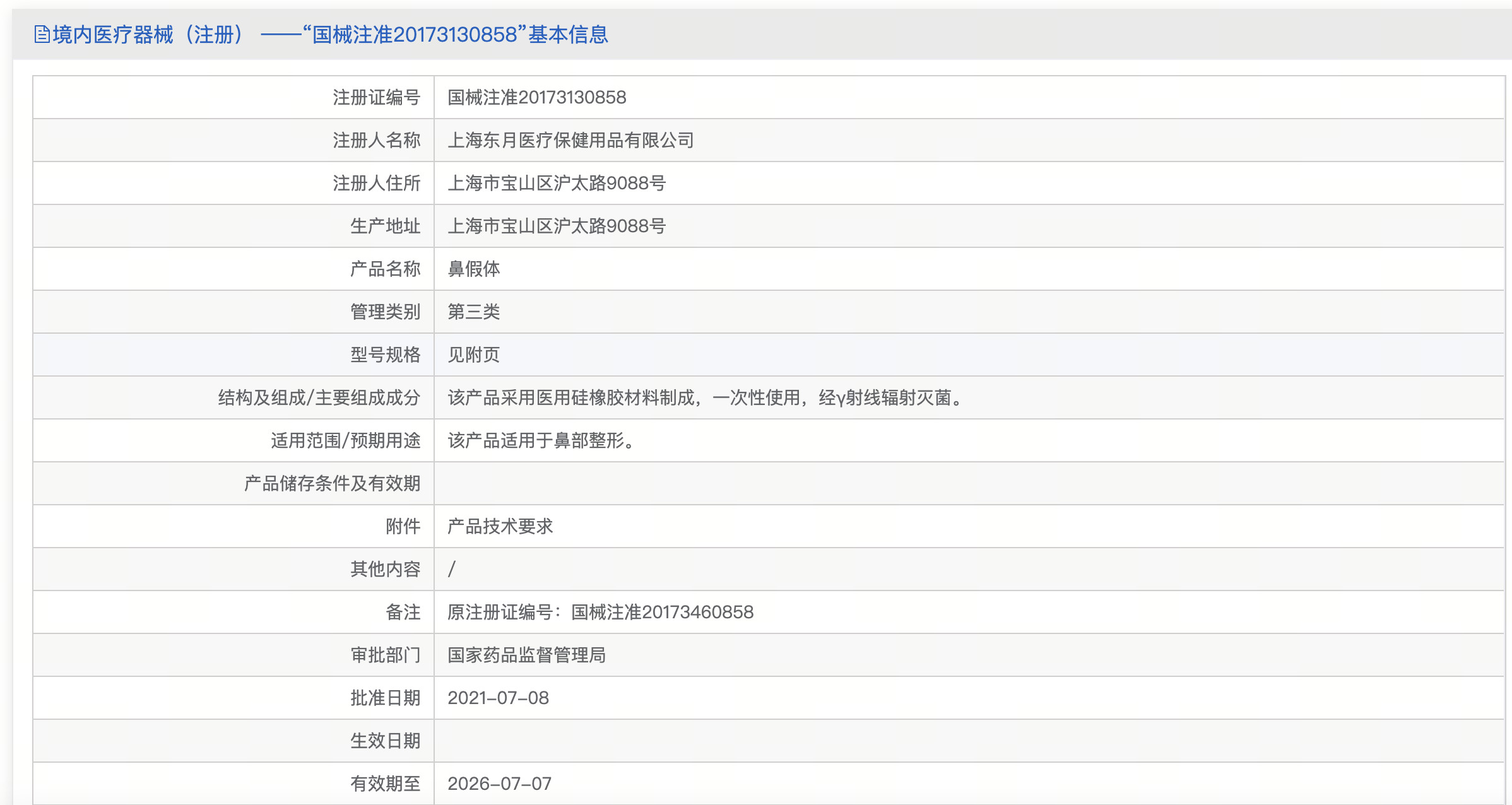Screen dimensions: 1512x805
Task: Click the remark 原注册证编号：国械注准20173460858
Action: [601, 612]
